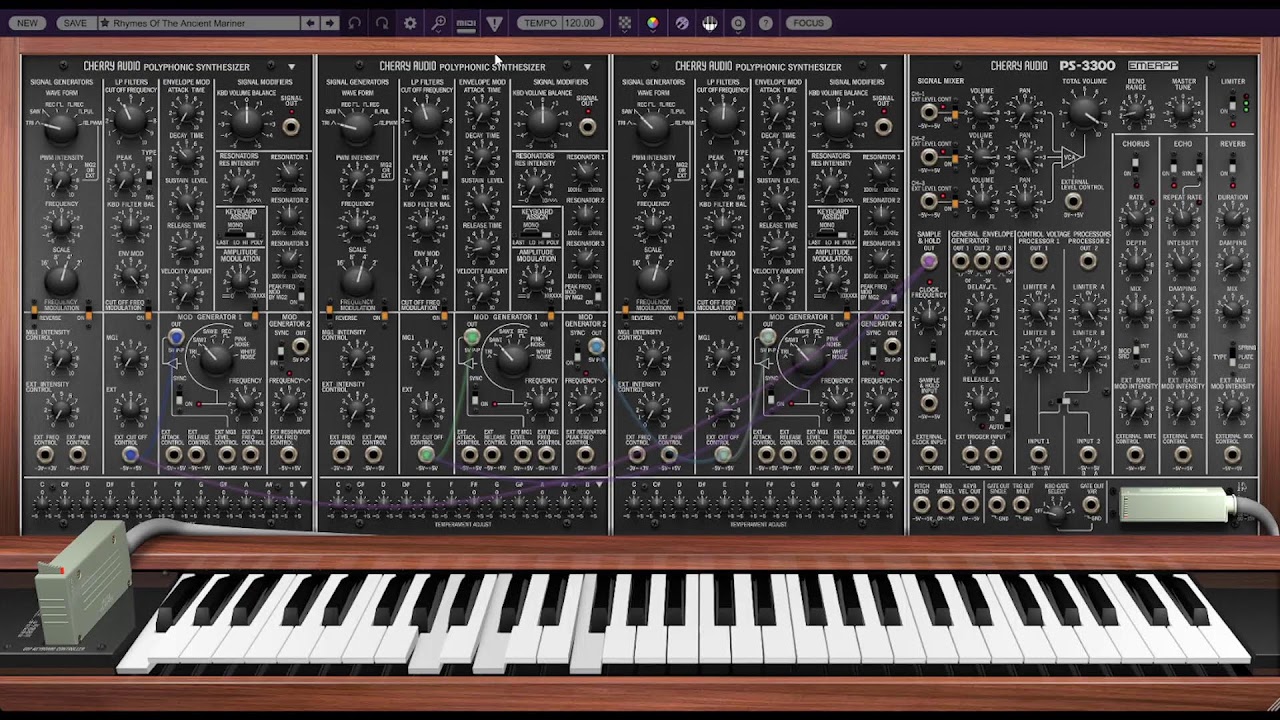1280x720 pixels.
Task: Click the NEW button
Action: tap(27, 23)
